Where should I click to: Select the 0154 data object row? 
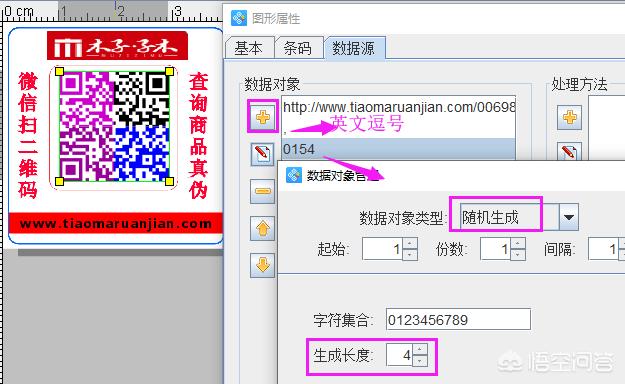point(398,149)
